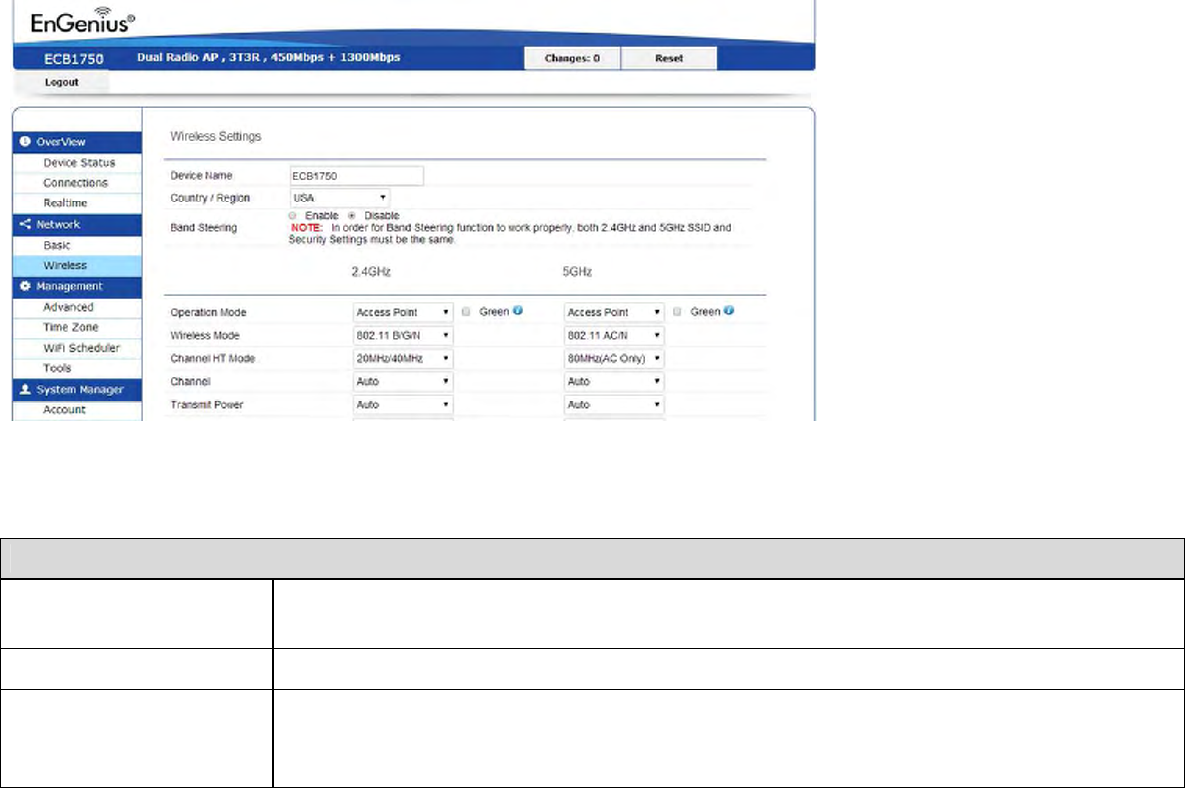Open Device Status in the sidebar
This screenshot has width=1185, height=788.
click(x=77, y=162)
